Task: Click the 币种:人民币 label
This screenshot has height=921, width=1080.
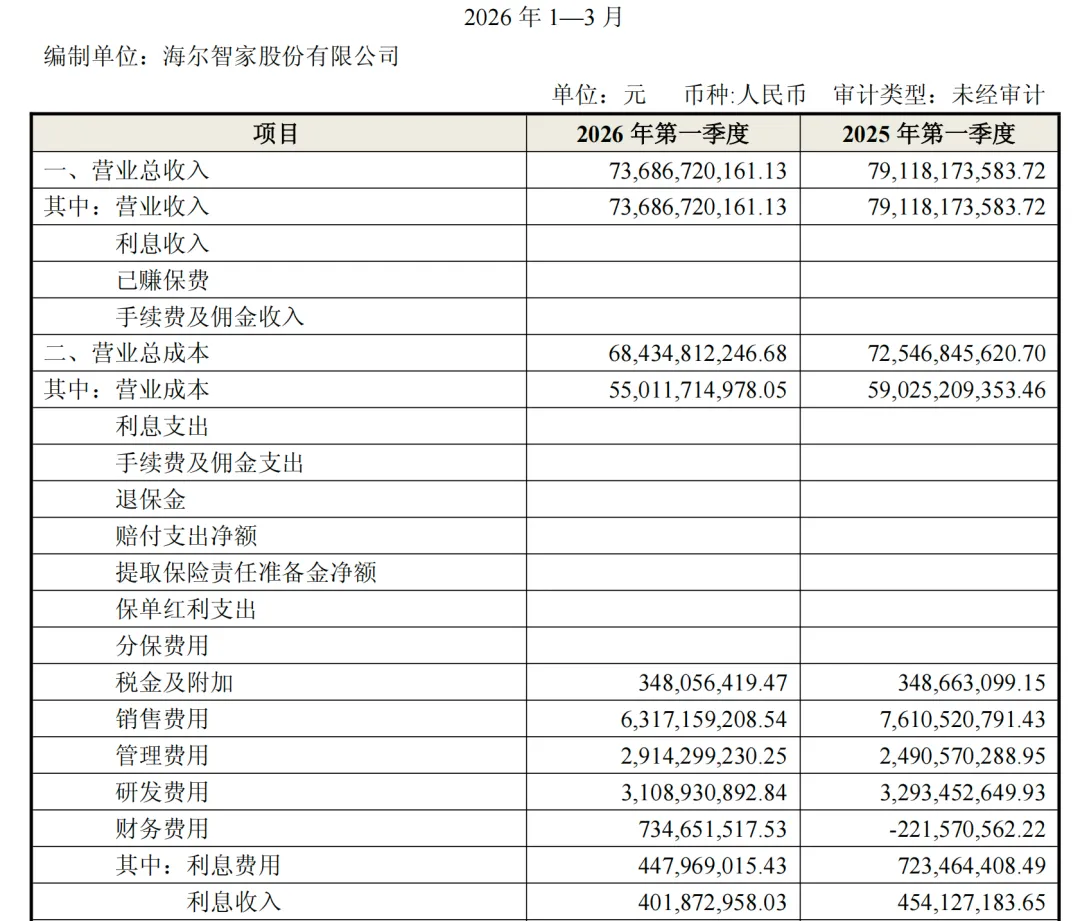Action: 745,94
